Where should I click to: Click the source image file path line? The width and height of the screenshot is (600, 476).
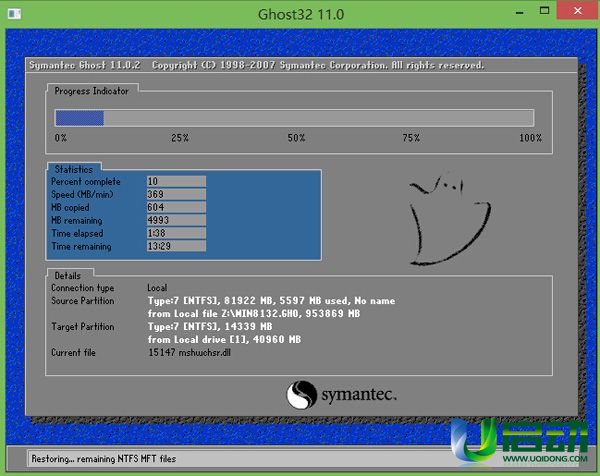254,314
